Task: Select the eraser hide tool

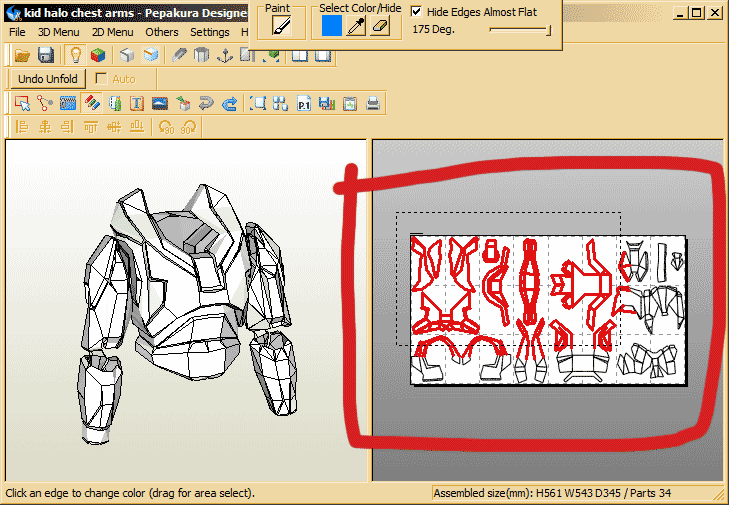Action: point(380,26)
